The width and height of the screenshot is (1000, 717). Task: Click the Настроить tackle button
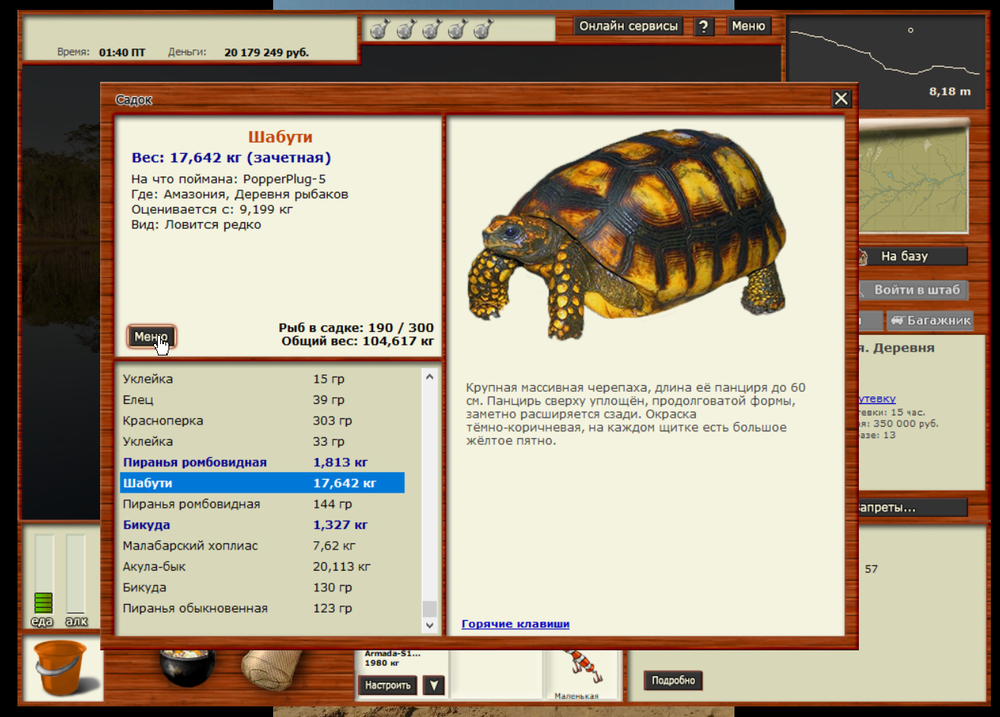(387, 685)
